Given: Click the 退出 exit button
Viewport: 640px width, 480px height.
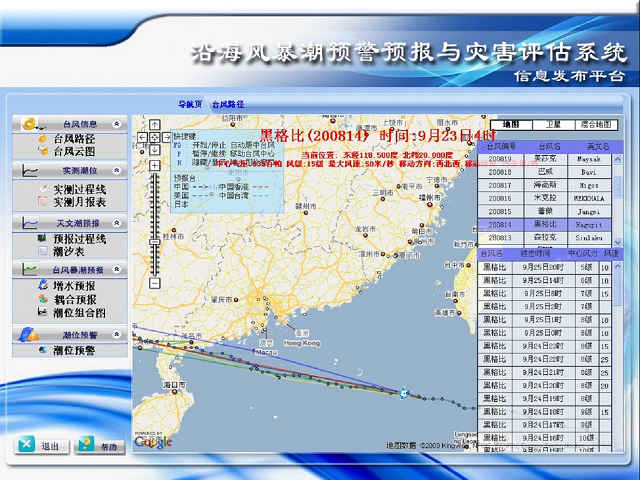Looking at the screenshot, I should pyautogui.click(x=40, y=445).
